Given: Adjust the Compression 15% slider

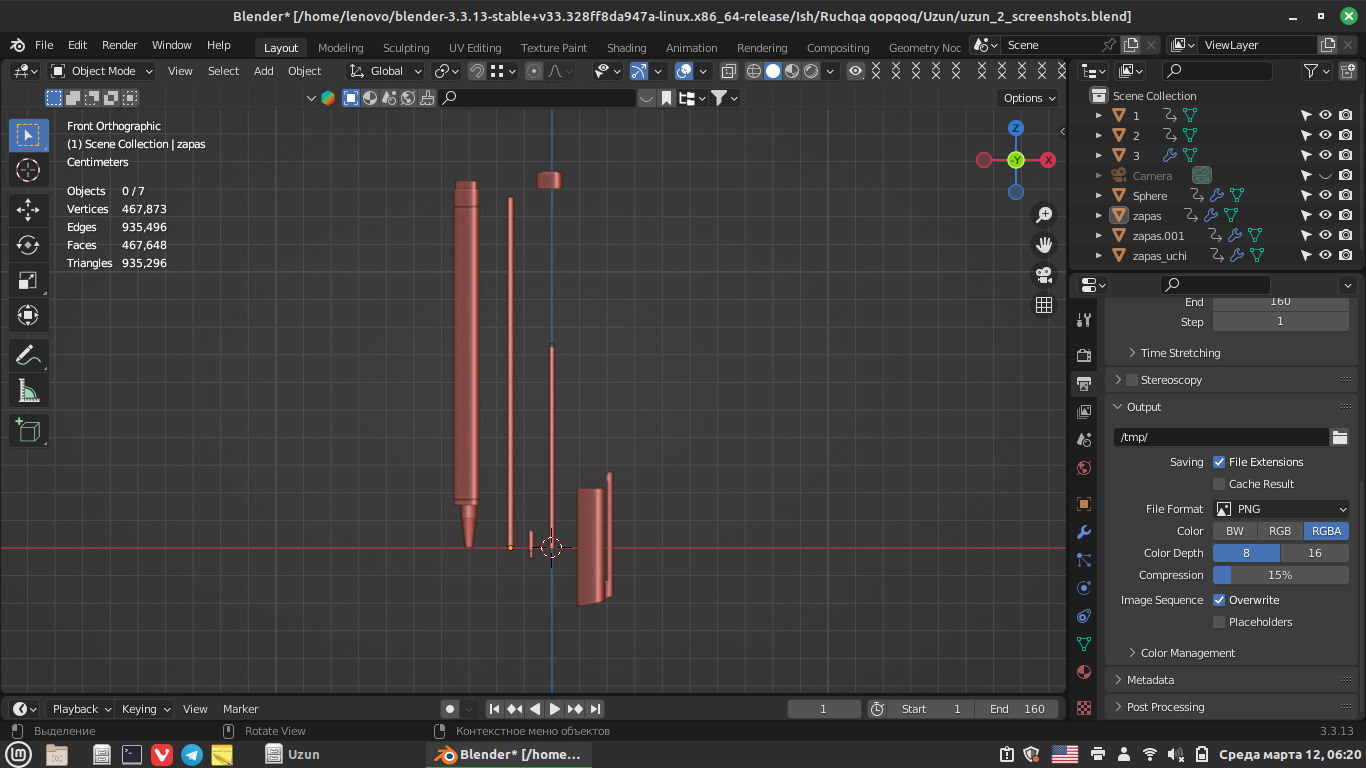Looking at the screenshot, I should pos(1281,575).
